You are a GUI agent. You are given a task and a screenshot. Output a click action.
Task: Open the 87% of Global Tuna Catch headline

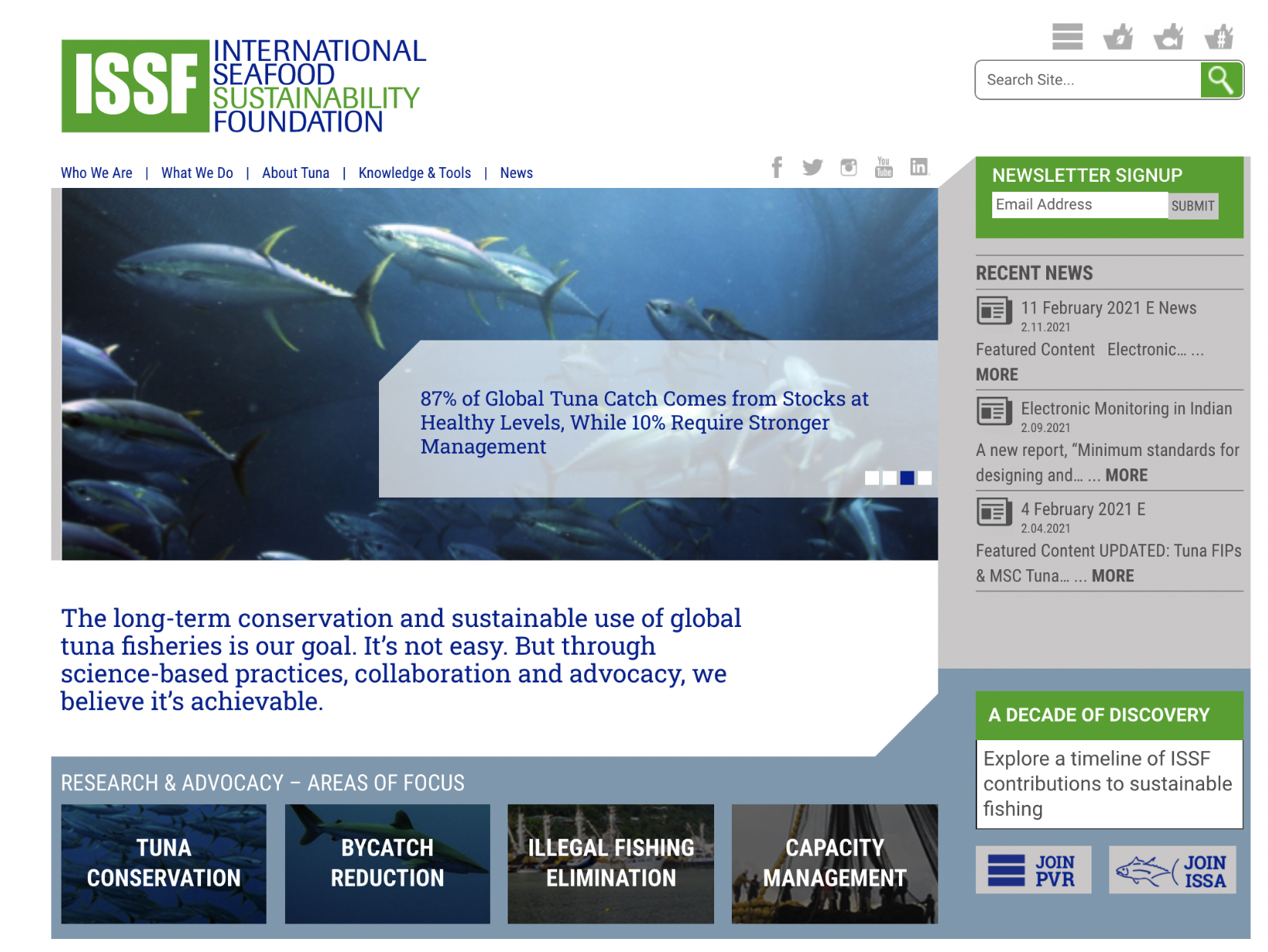click(x=644, y=423)
